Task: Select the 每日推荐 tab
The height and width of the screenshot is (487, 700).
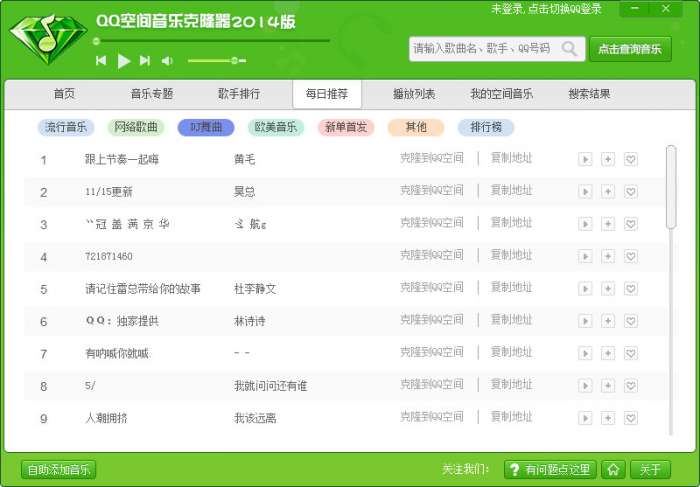Action: [327, 94]
